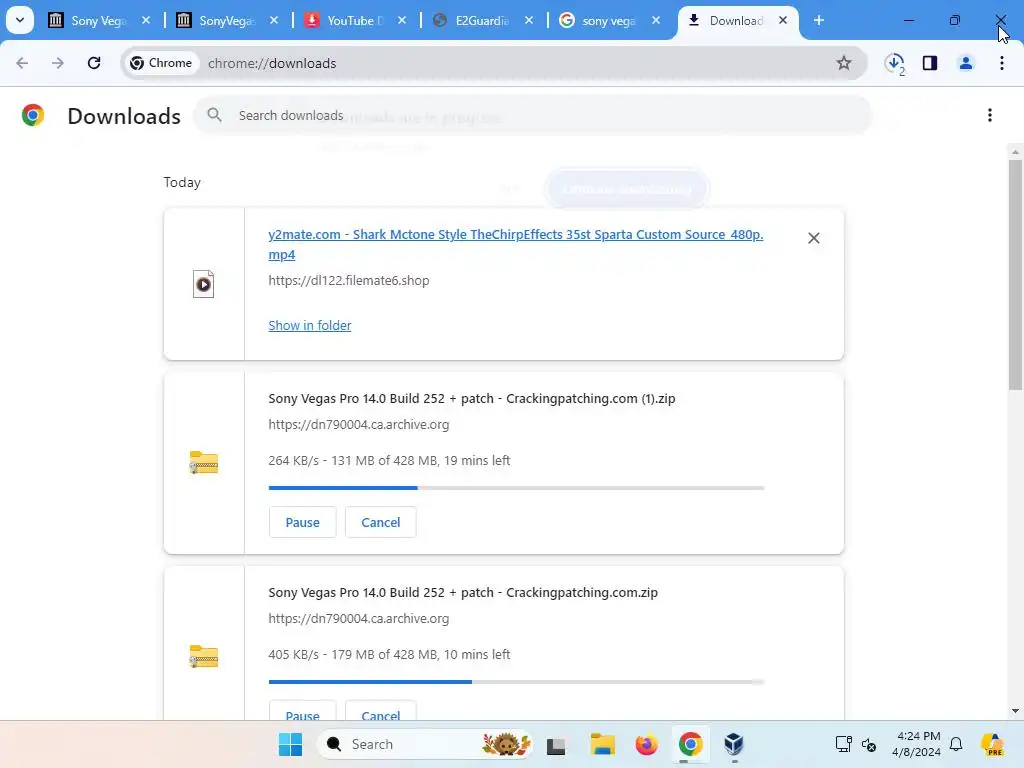Open VirtualBox from the taskbar

[734, 744]
